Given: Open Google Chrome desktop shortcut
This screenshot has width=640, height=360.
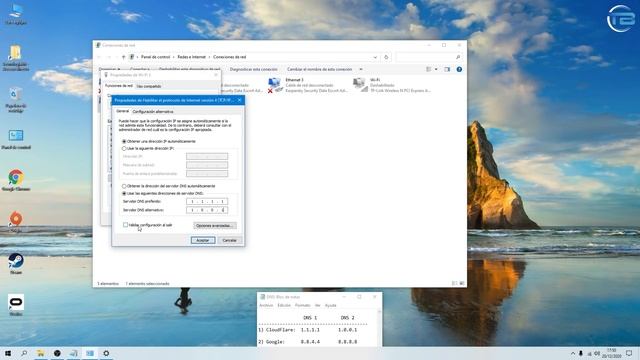Looking at the screenshot, I should [x=16, y=180].
